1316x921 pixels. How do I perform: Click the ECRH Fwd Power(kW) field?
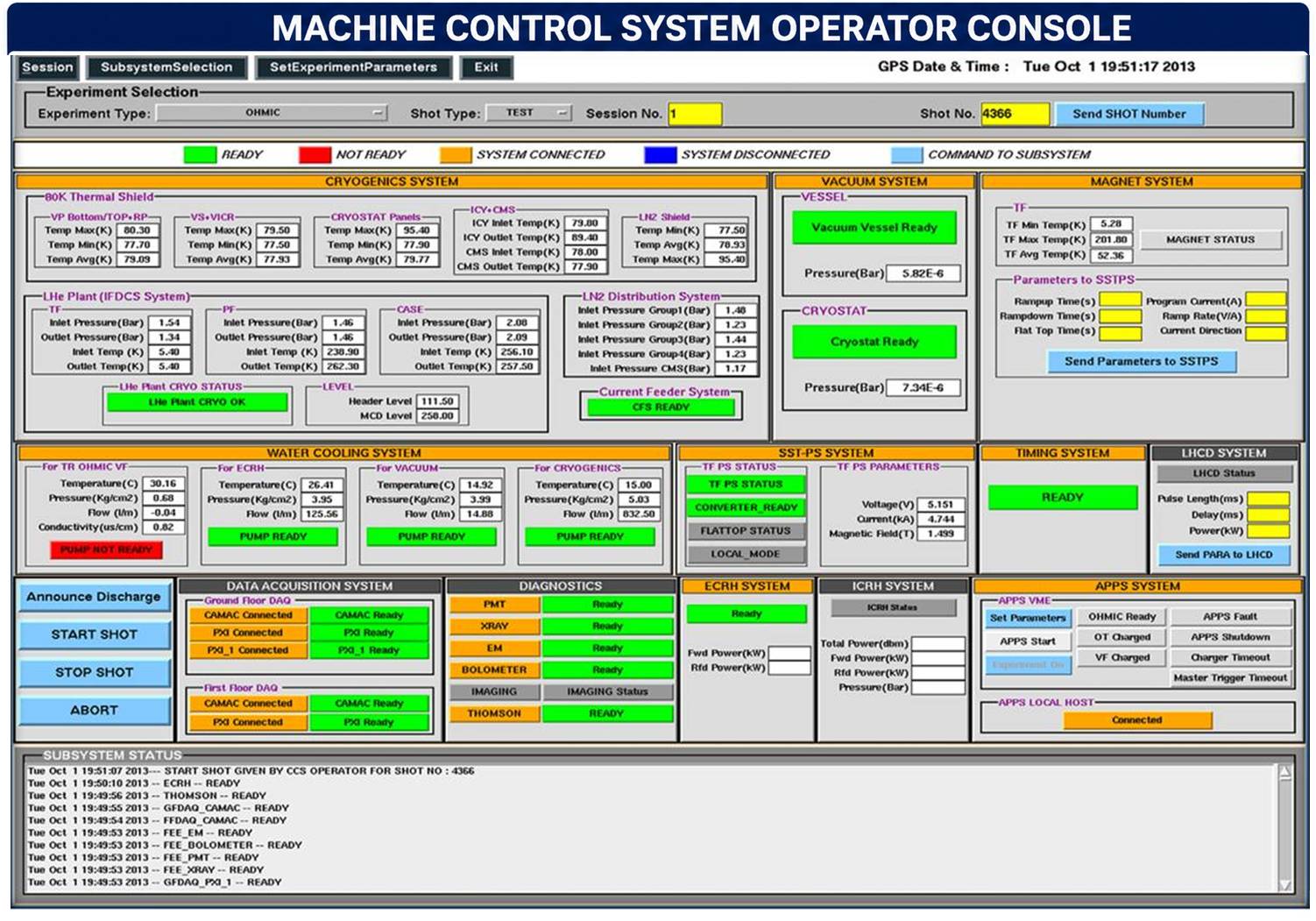point(789,653)
